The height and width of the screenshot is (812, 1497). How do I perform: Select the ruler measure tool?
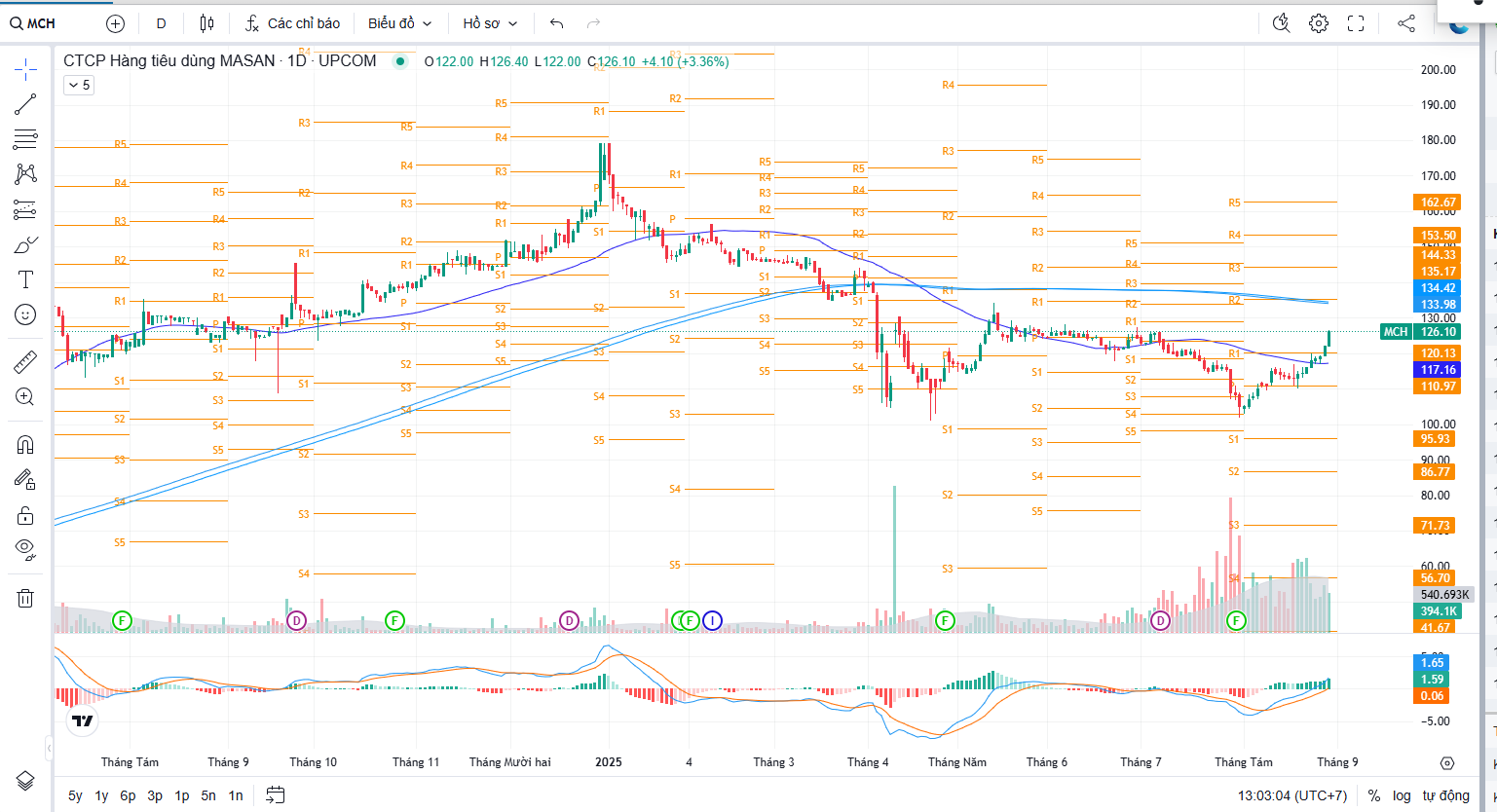pos(25,362)
